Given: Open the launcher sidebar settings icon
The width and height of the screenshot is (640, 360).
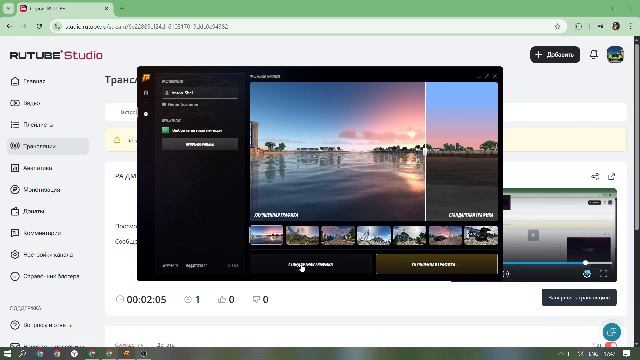Looking at the screenshot, I should (x=146, y=114).
